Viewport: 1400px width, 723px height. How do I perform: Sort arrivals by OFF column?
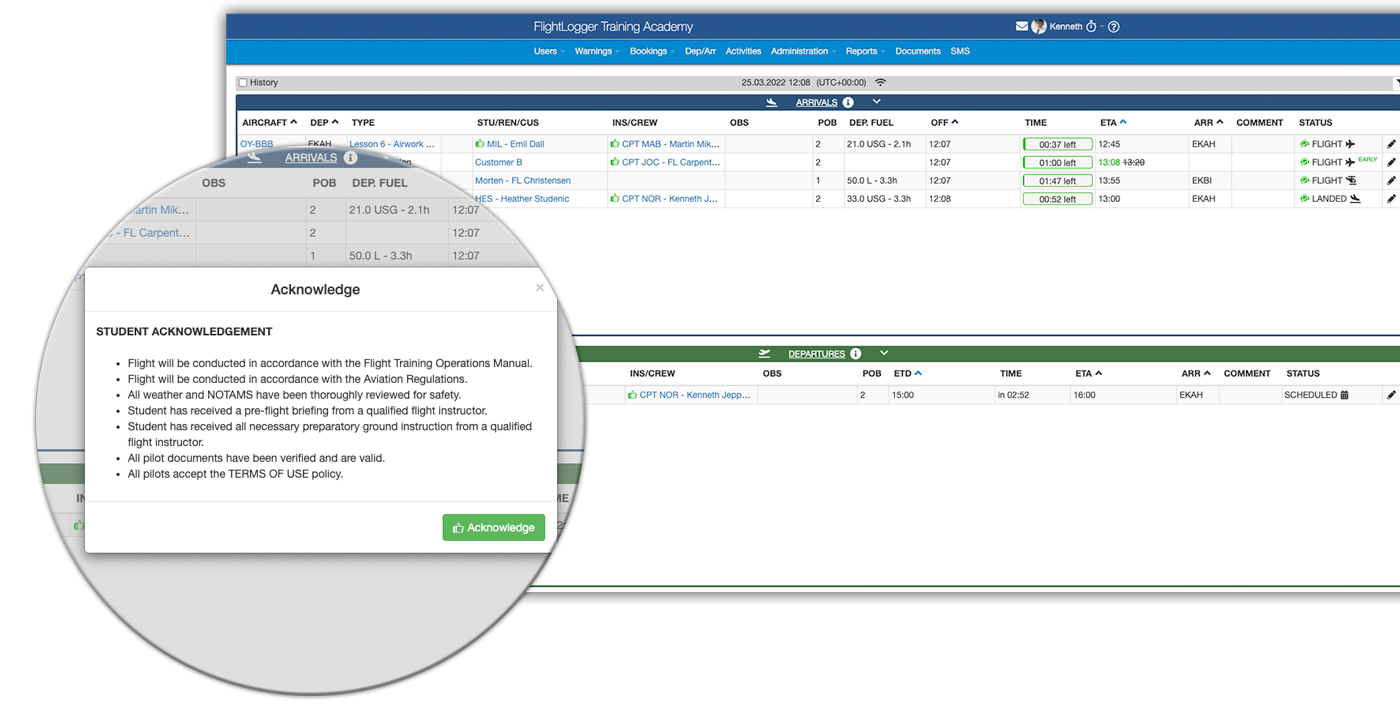point(944,122)
